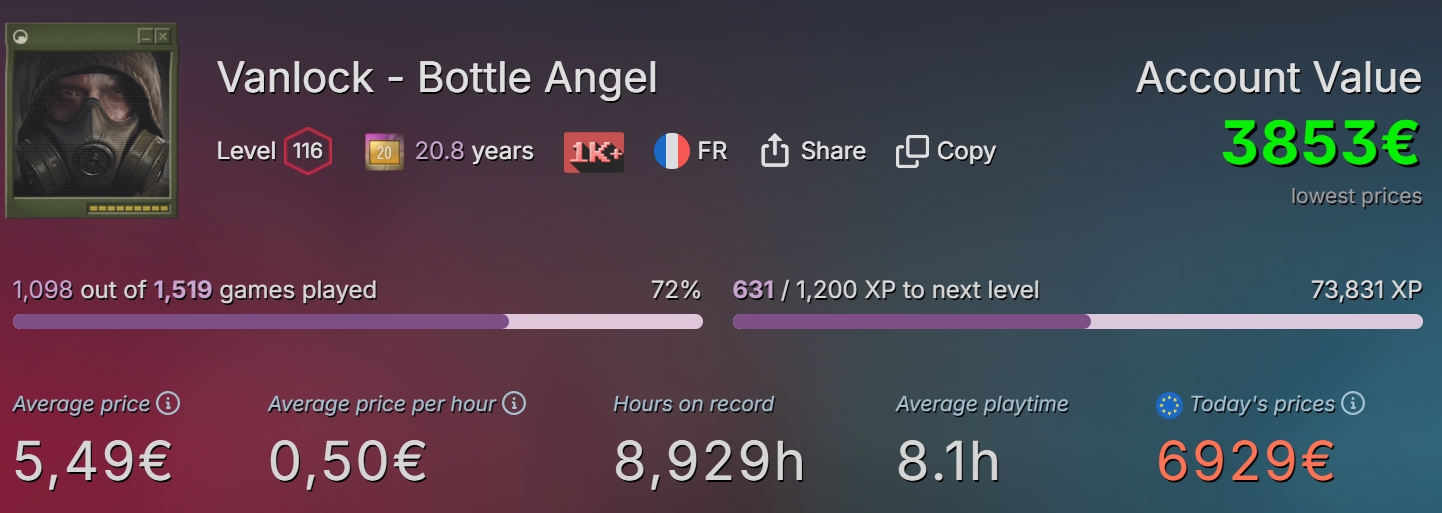Click the French flag icon
1442x513 pixels.
click(x=671, y=152)
